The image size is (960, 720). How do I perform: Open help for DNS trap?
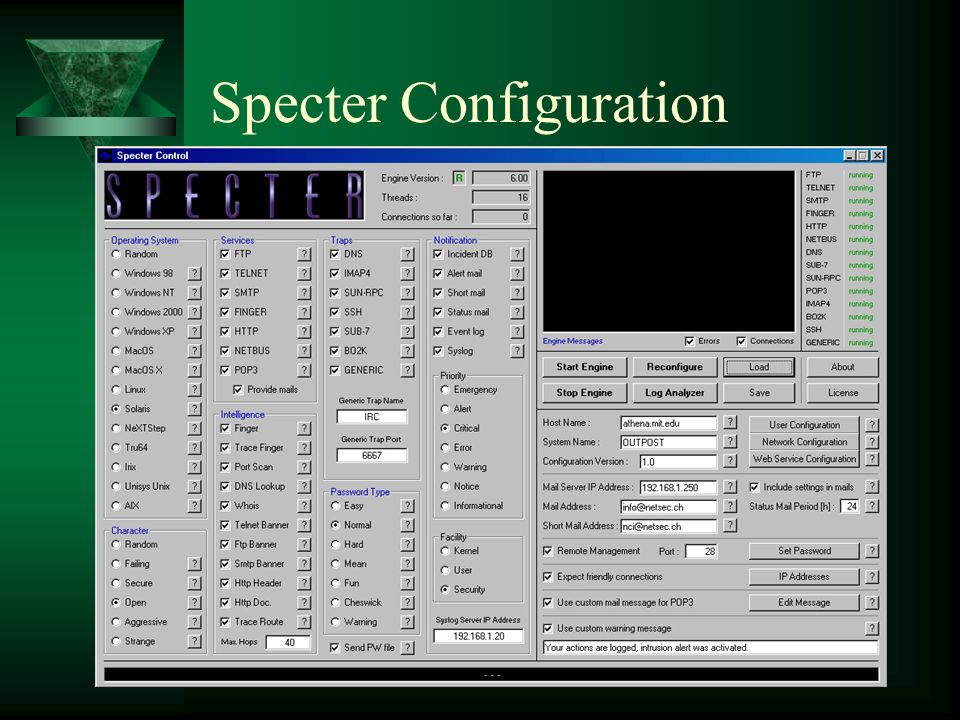[x=407, y=254]
